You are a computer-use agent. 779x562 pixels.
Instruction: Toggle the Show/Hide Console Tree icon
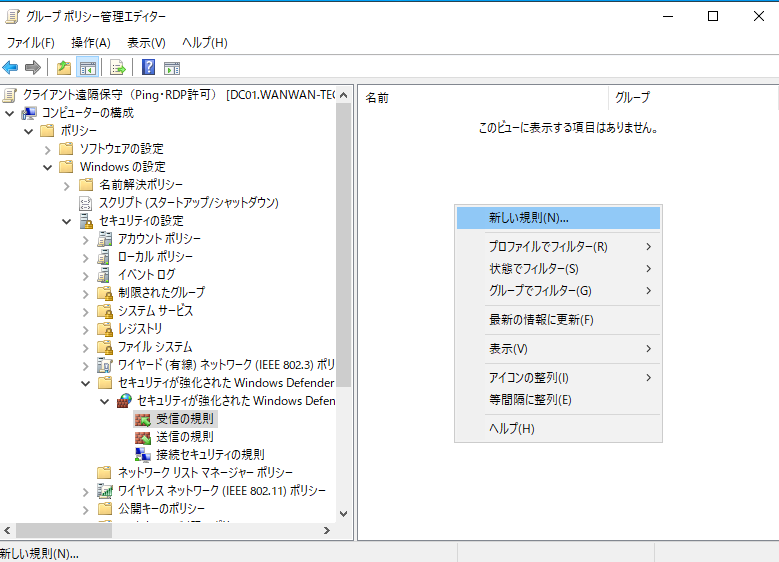coord(88,68)
